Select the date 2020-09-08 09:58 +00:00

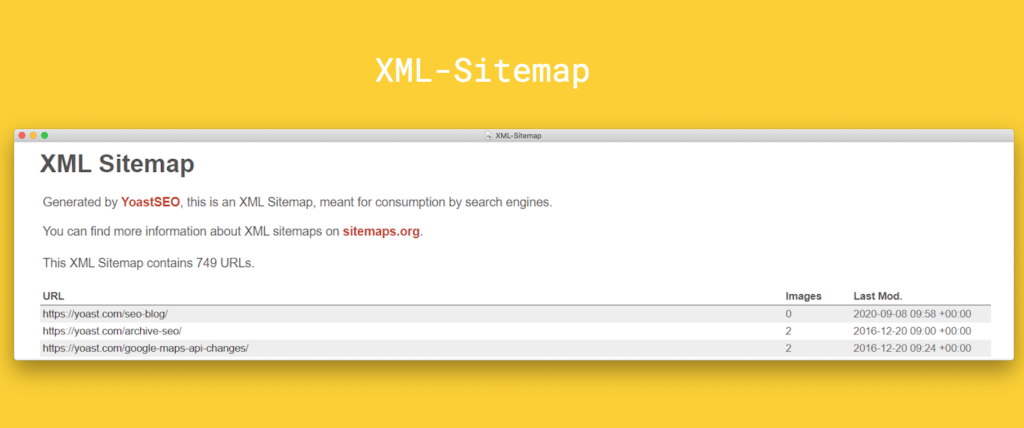tap(912, 314)
